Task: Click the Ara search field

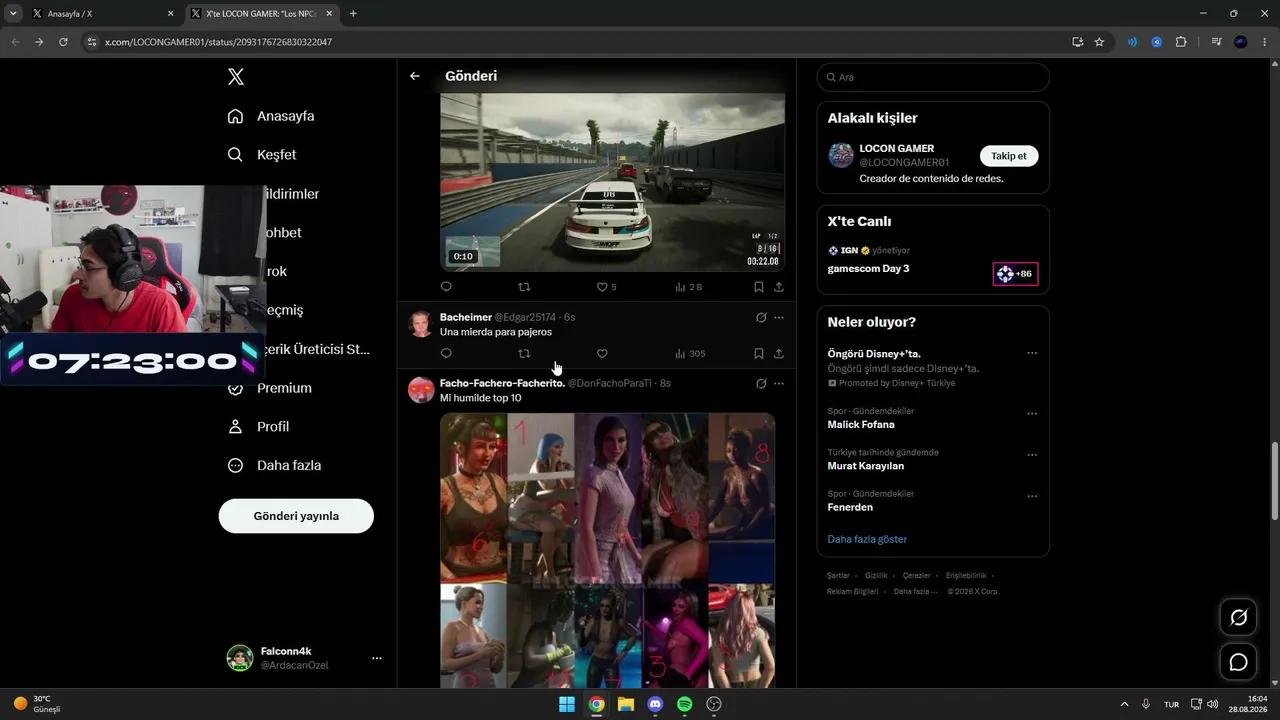Action: tap(933, 77)
